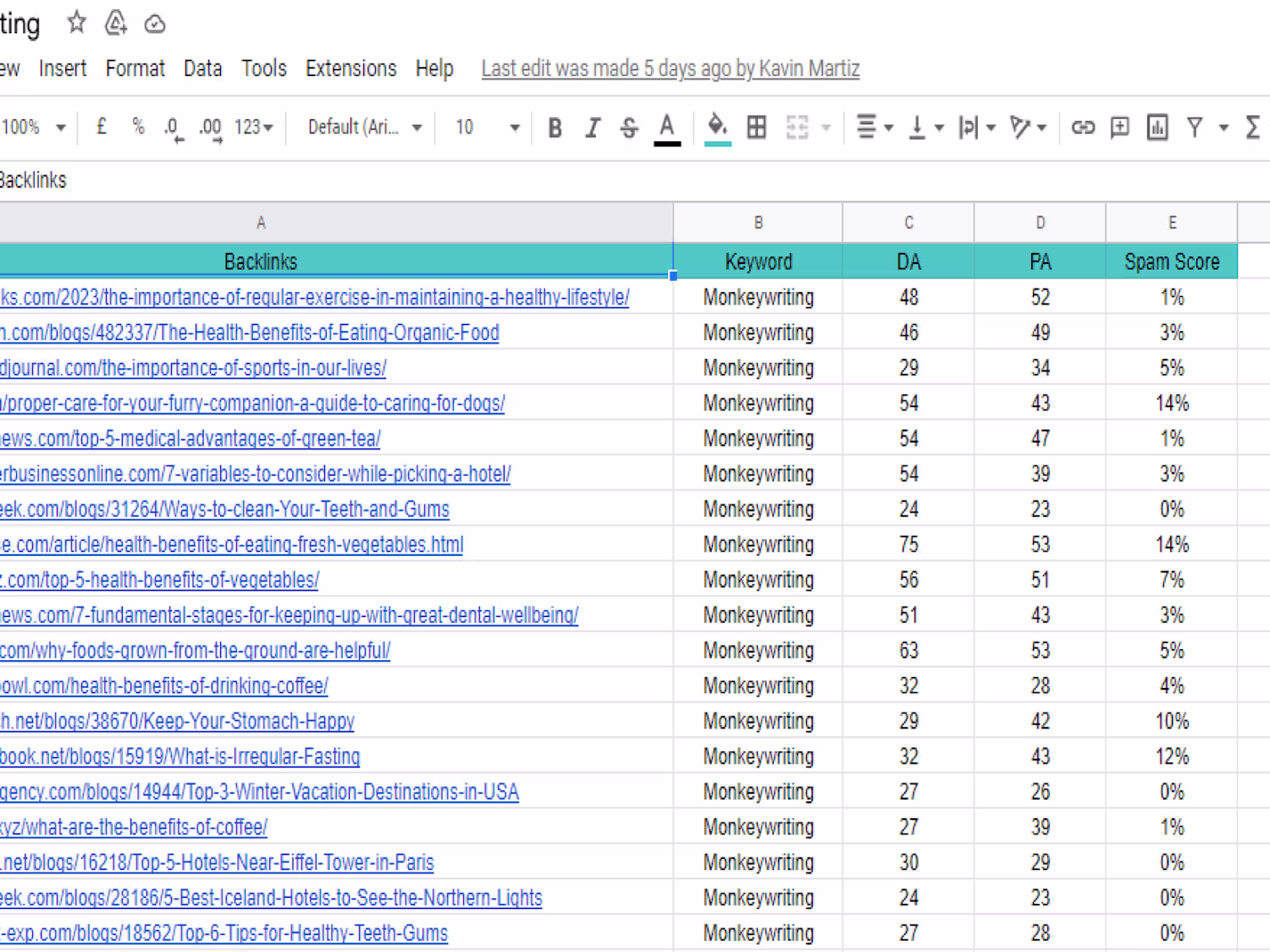Star this spreadsheet document
The width and height of the screenshot is (1270, 952).
click(x=76, y=23)
